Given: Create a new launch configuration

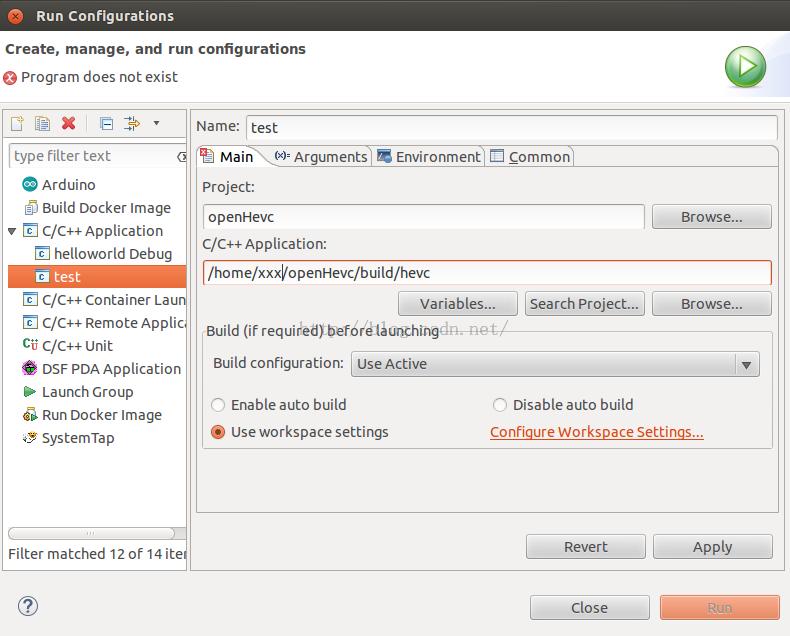Looking at the screenshot, I should (17, 123).
